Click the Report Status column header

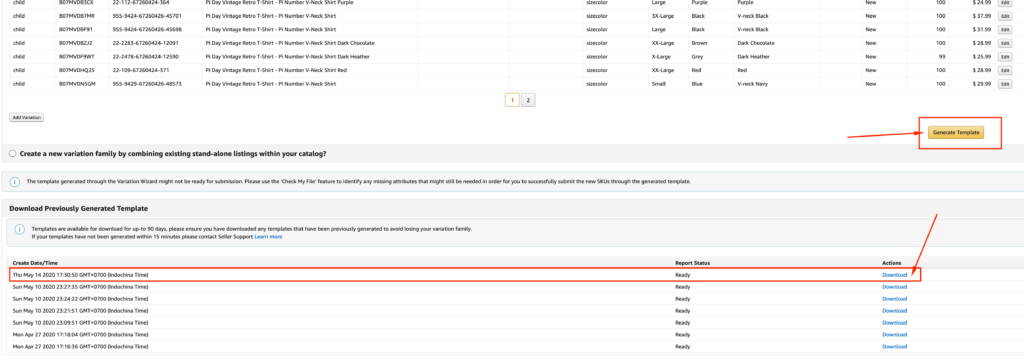tap(692, 263)
